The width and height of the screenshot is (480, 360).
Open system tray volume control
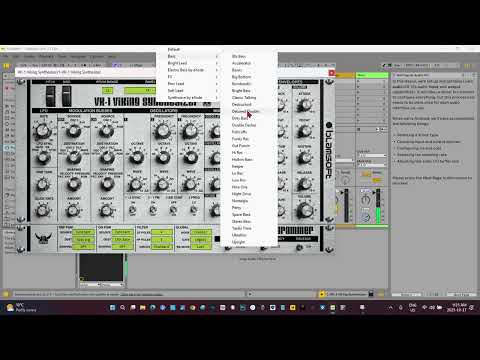pos(432,307)
